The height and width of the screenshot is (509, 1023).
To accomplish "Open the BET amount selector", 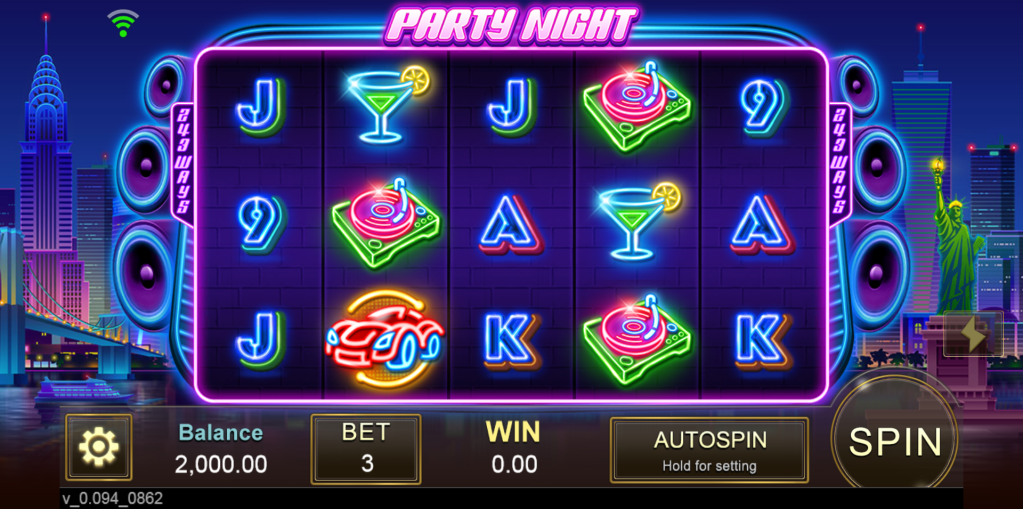I will [366, 449].
